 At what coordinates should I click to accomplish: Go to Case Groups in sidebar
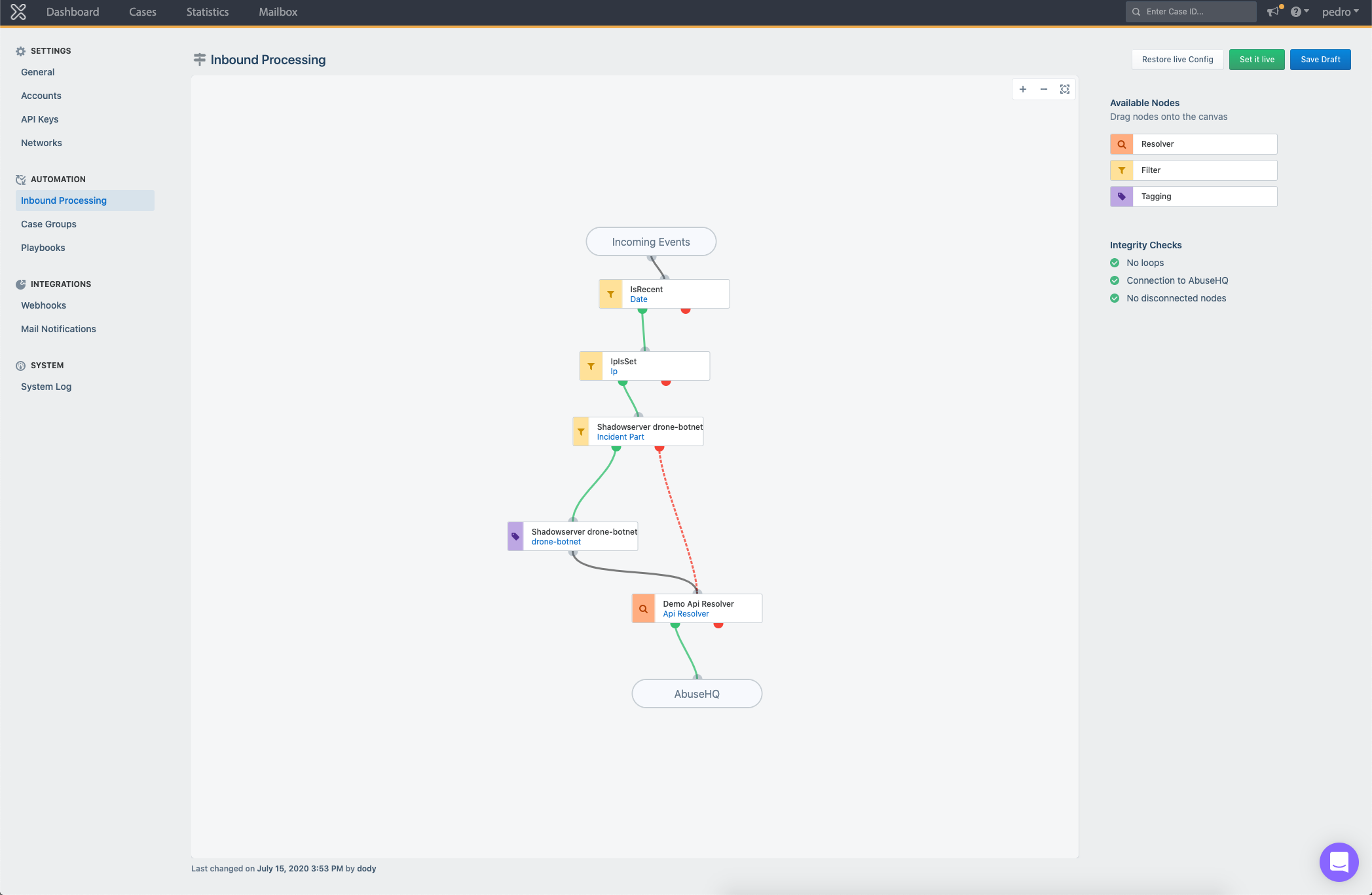48,224
